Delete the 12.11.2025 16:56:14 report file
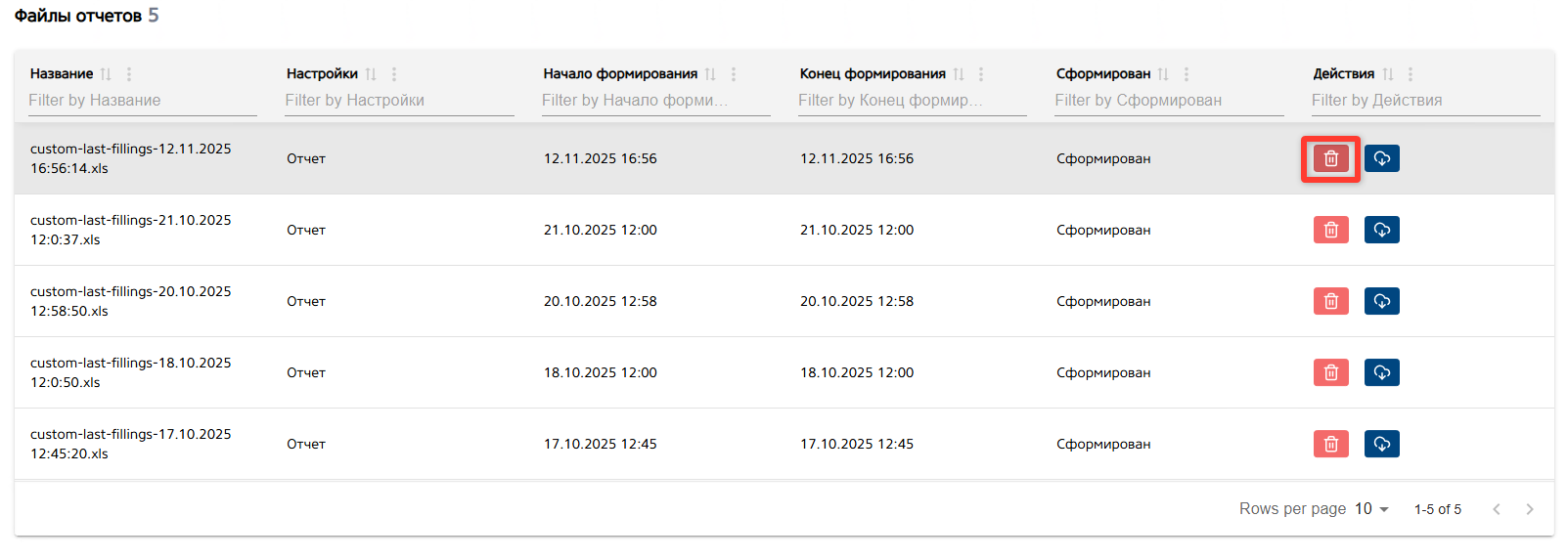1568x560 pixels. [1330, 158]
